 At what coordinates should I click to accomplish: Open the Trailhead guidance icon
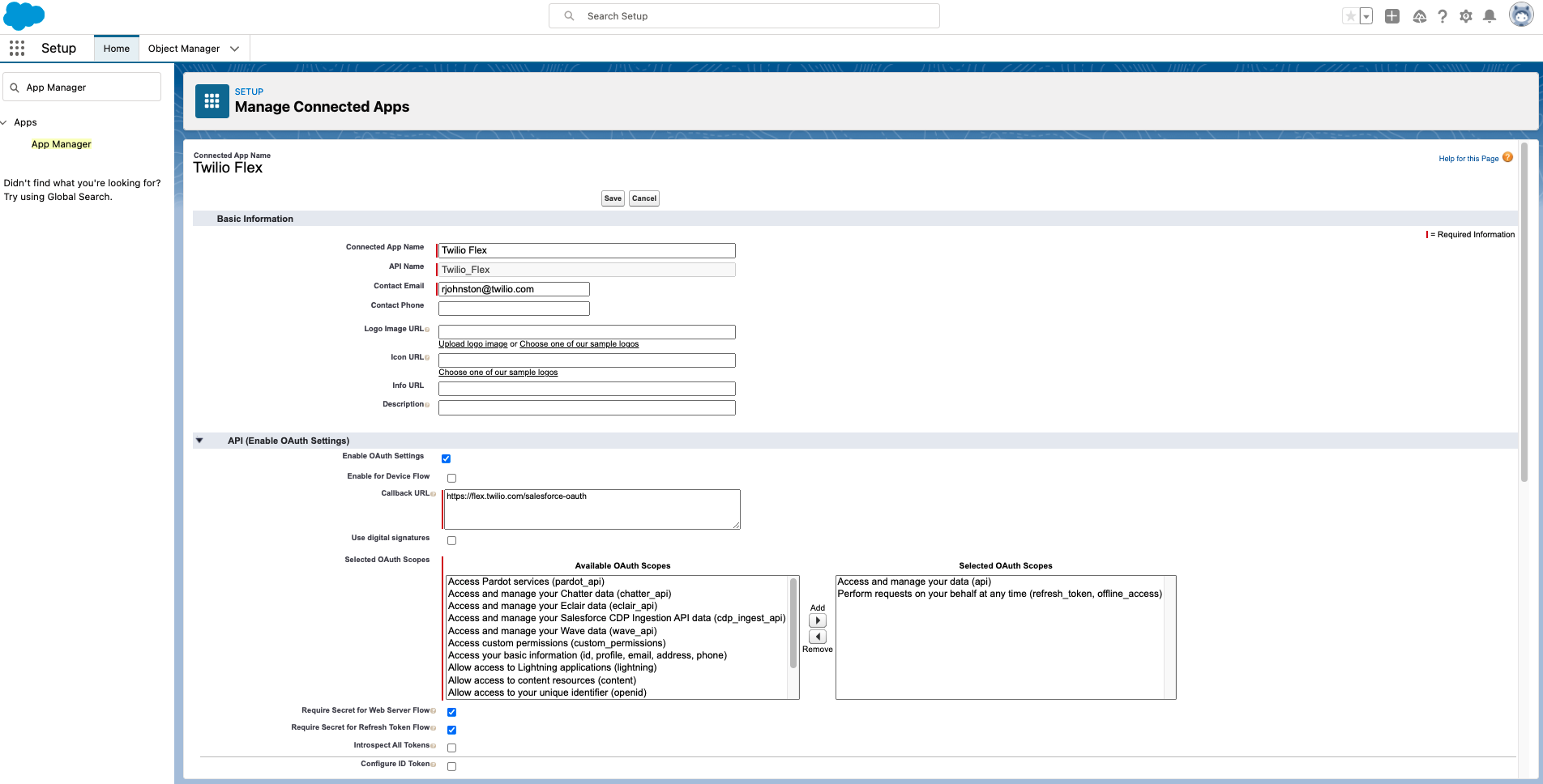[x=1419, y=16]
